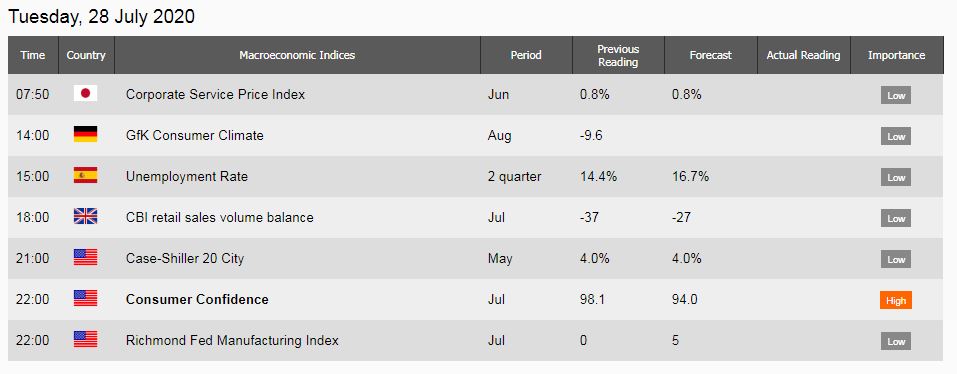Click the Germany flag icon
The height and width of the screenshot is (374, 957).
pos(85,134)
